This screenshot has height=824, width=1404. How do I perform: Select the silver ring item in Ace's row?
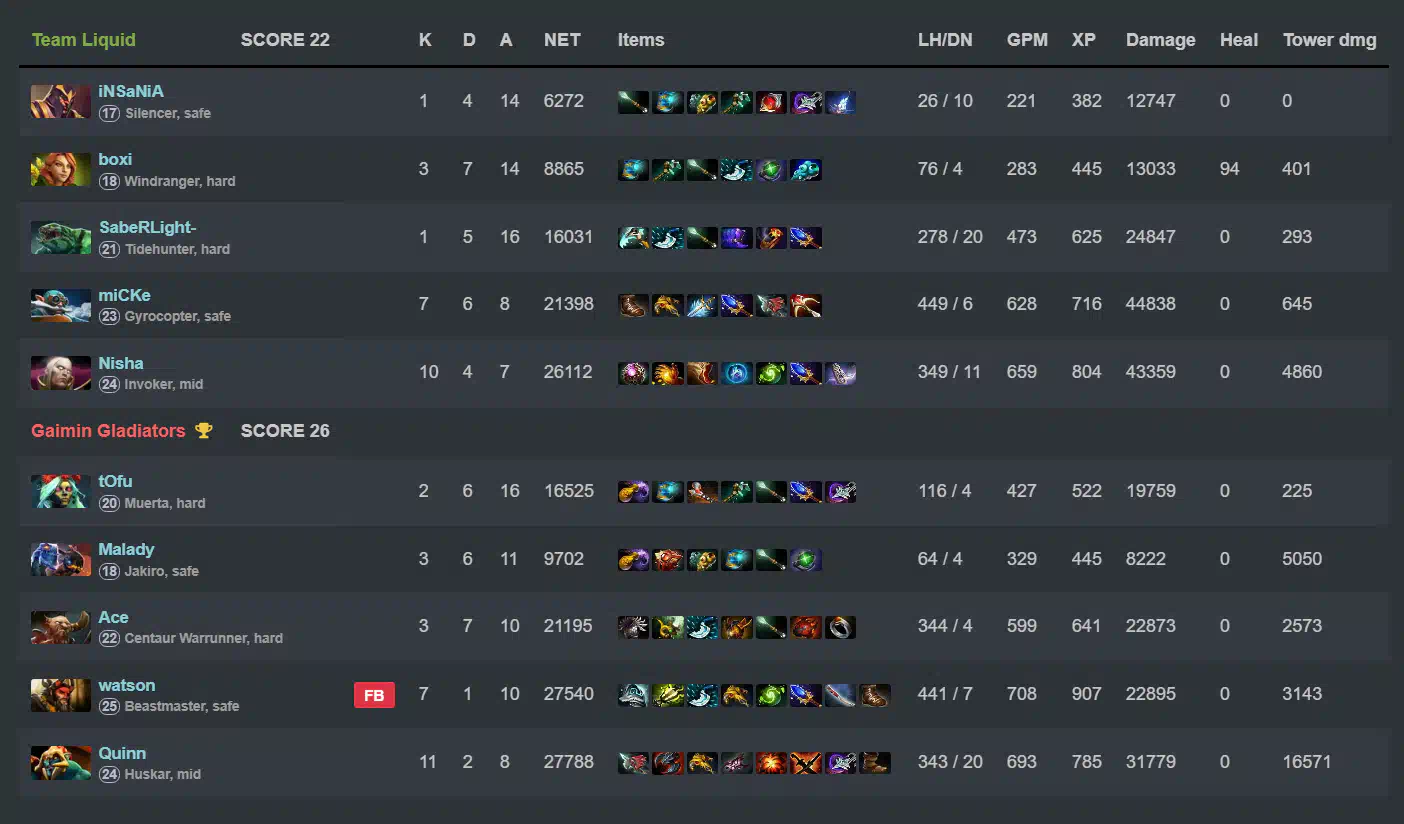tap(840, 627)
